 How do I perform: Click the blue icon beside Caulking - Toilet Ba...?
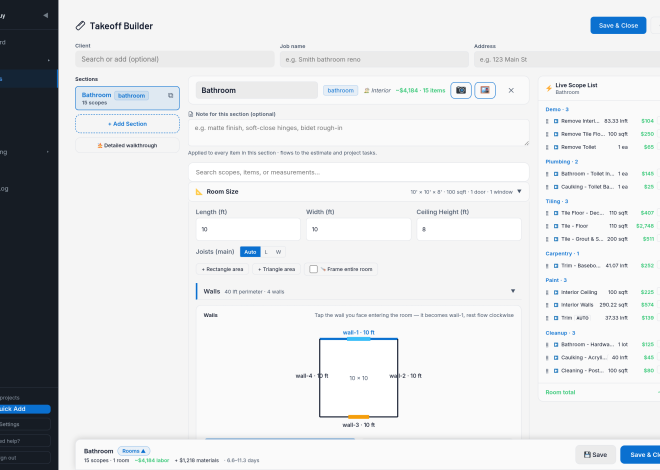pos(556,187)
